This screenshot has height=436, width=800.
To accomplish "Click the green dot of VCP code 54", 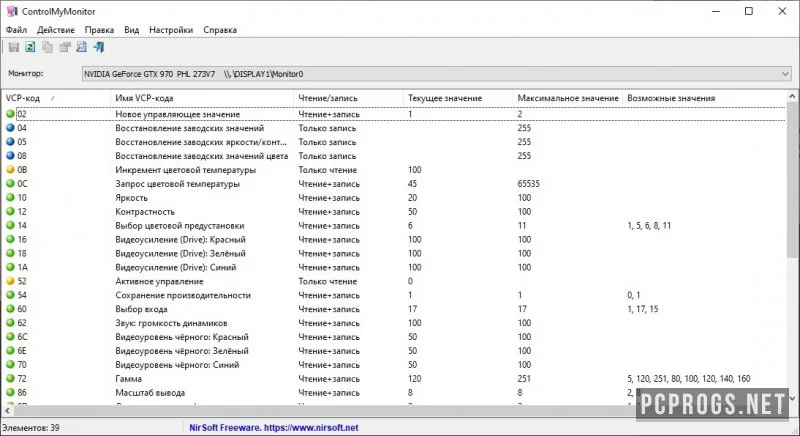I will pyautogui.click(x=10, y=295).
